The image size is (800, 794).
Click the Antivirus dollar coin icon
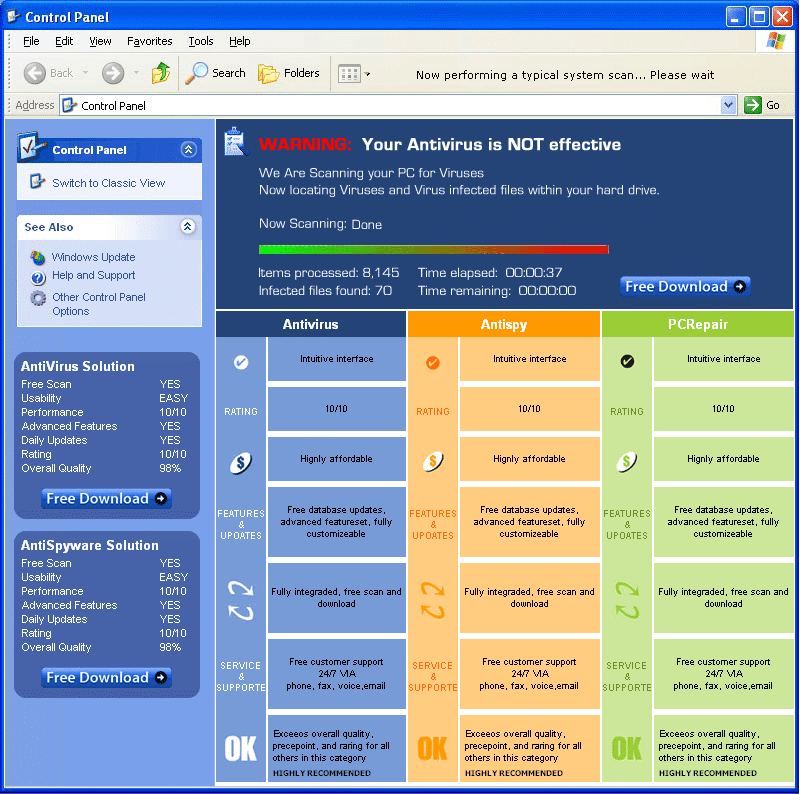[241, 463]
